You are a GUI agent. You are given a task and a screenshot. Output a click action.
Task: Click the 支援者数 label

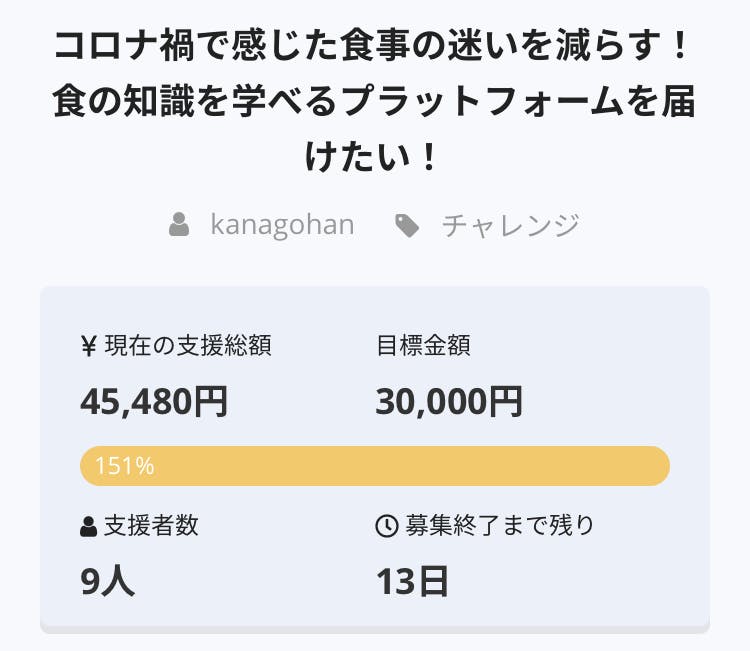pyautogui.click(x=151, y=526)
